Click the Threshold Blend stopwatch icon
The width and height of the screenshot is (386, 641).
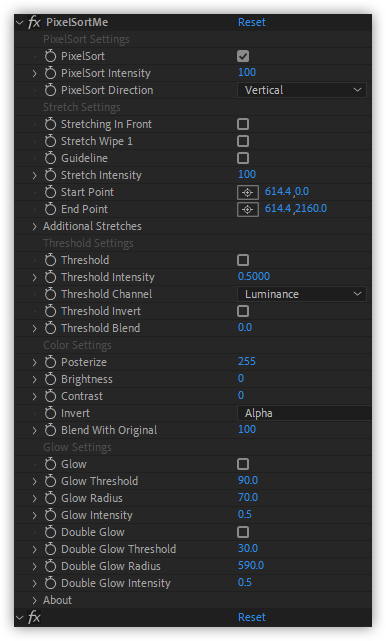pyautogui.click(x=50, y=328)
